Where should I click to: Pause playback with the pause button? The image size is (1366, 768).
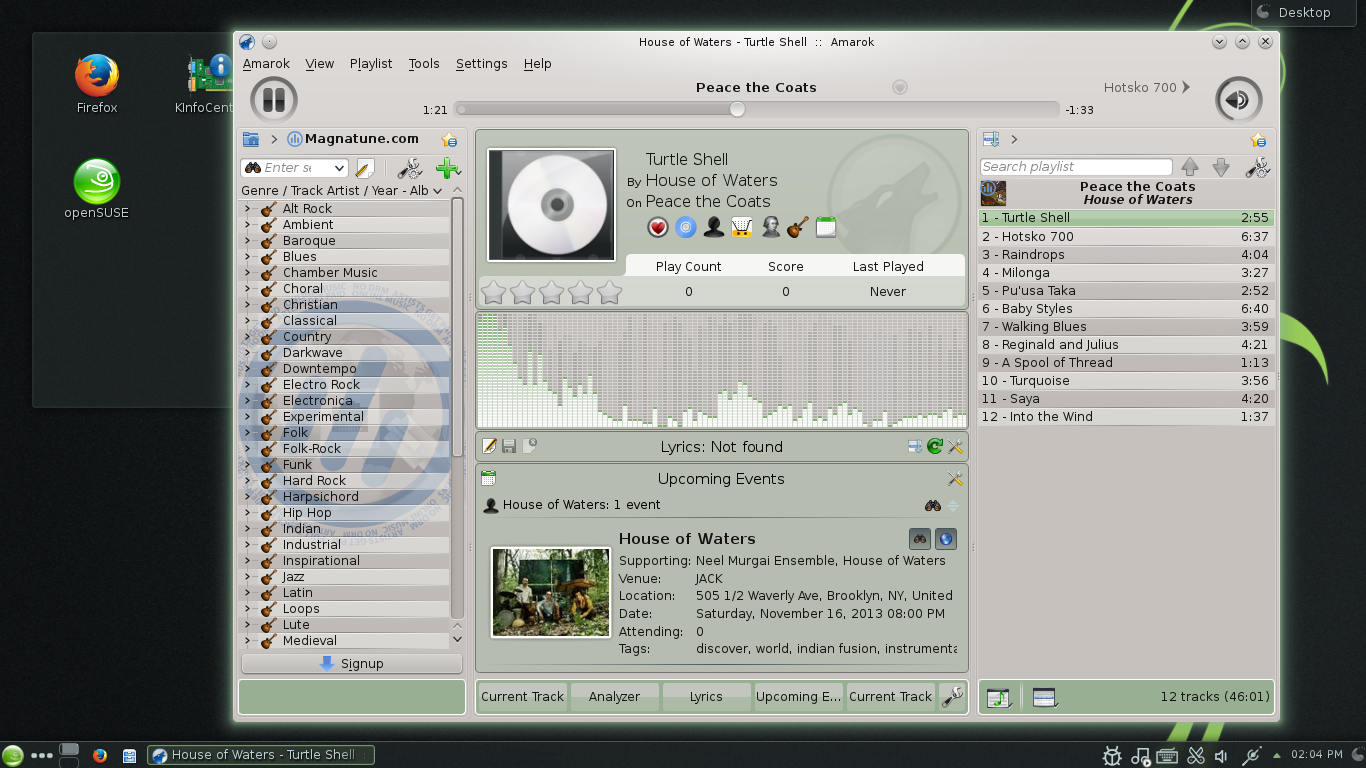click(x=273, y=99)
